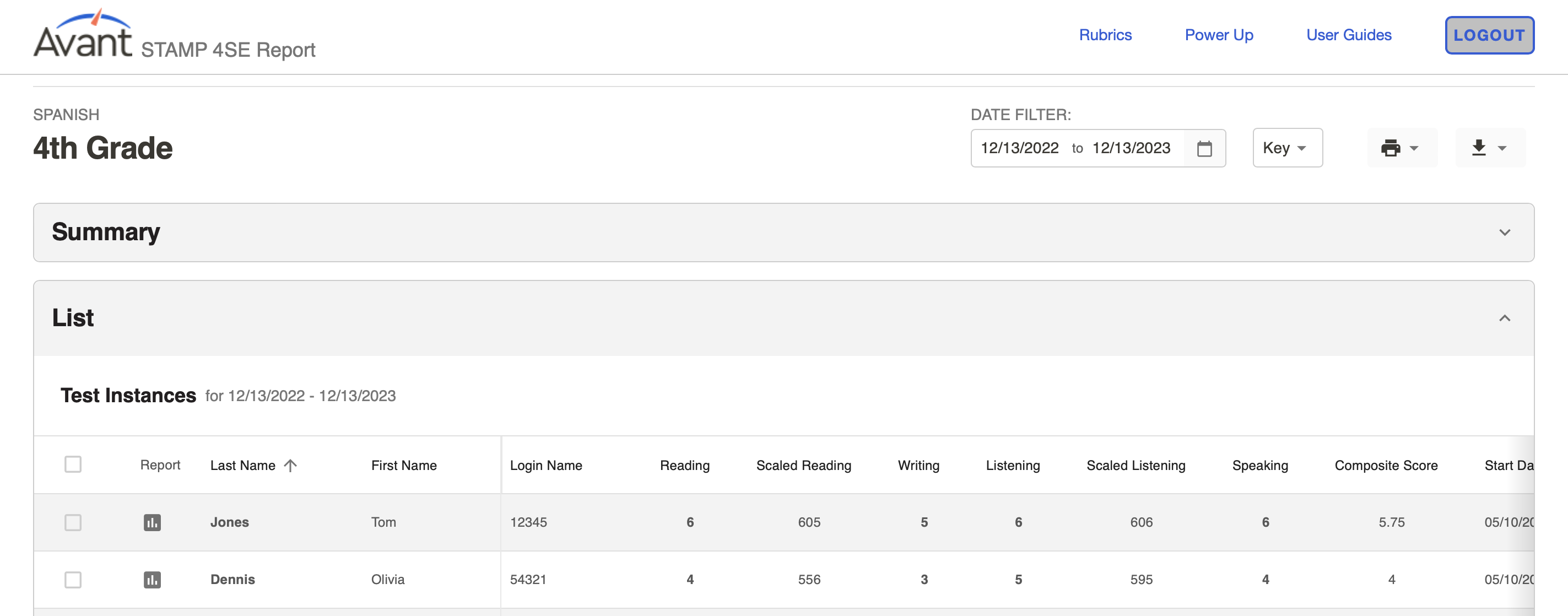1568x616 pixels.
Task: Click scaled listening value 595
Action: point(1142,580)
